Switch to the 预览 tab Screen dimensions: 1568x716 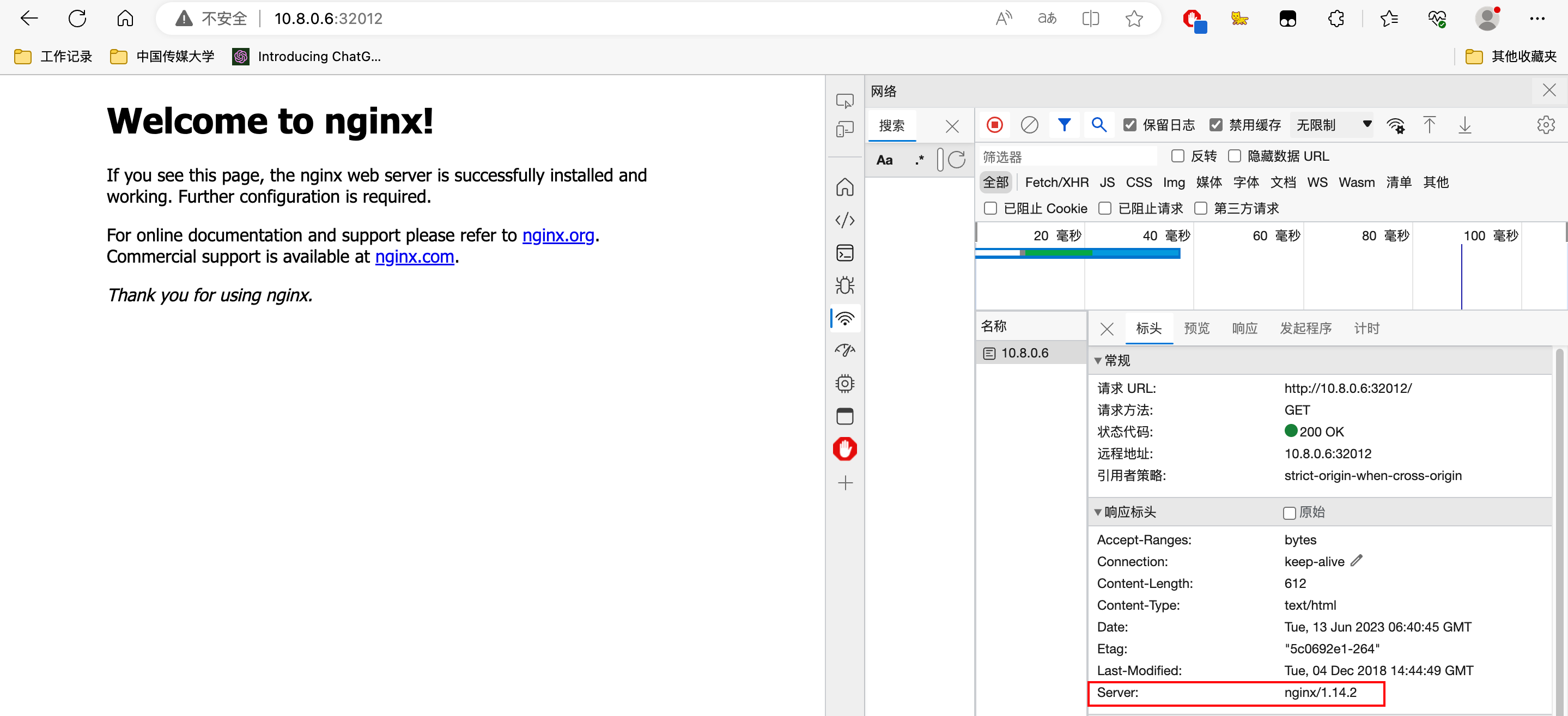coord(1196,328)
